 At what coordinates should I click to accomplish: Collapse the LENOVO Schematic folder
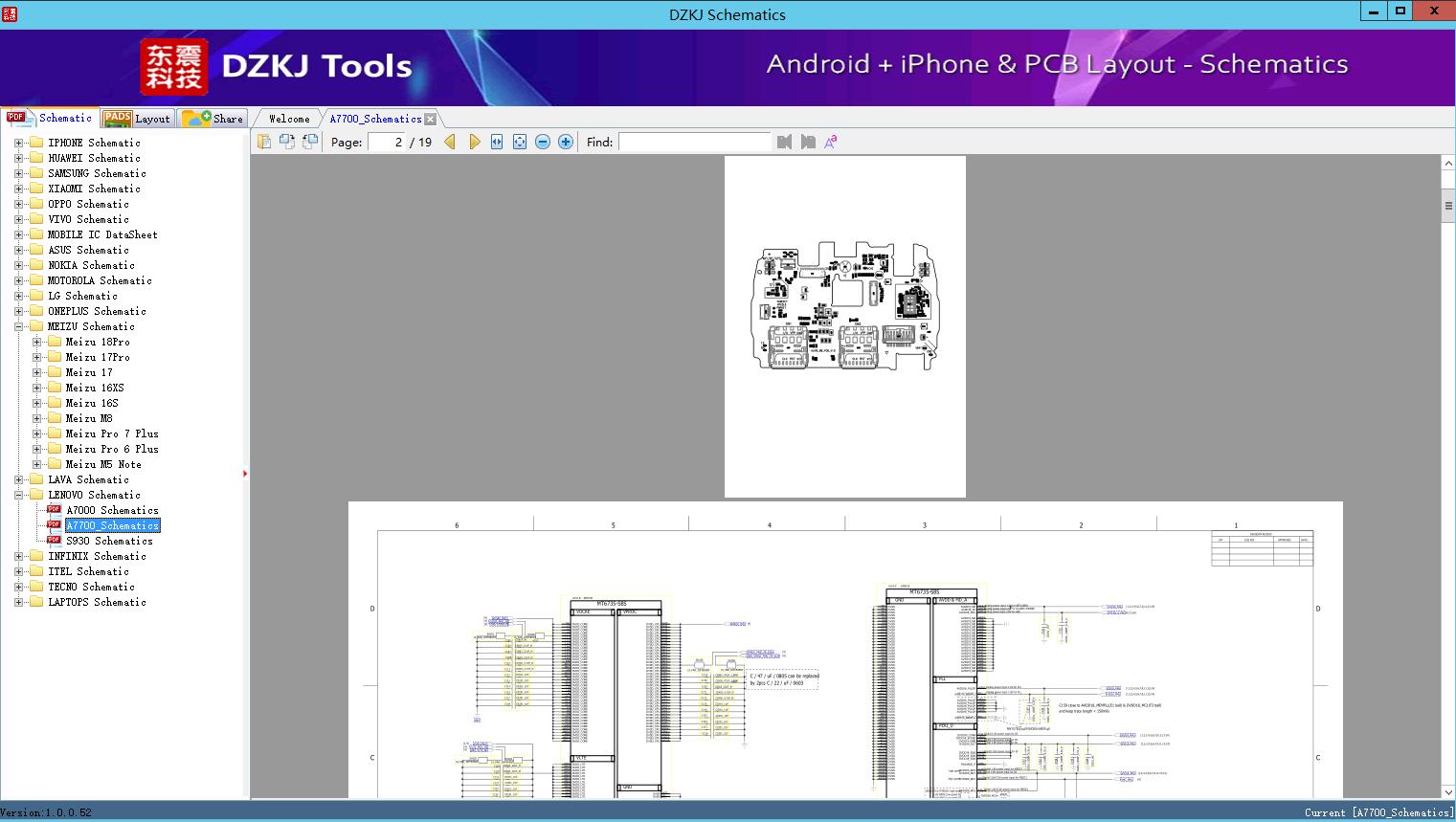click(x=18, y=495)
